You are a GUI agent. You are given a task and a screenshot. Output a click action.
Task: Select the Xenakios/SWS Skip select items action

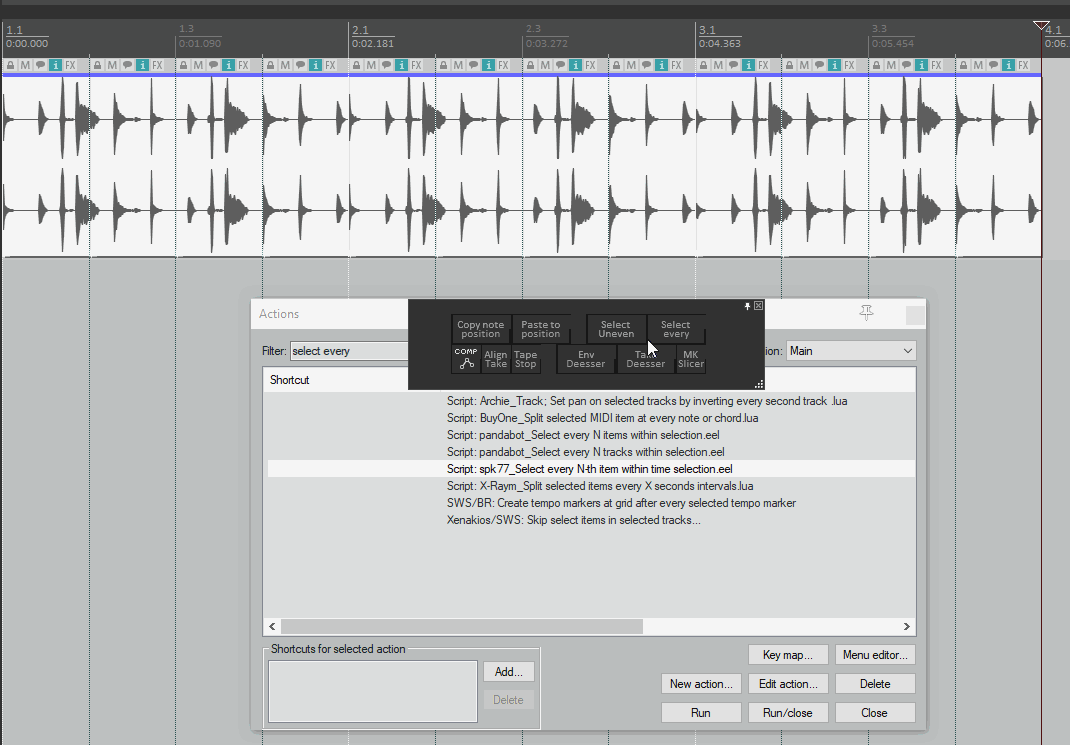tap(573, 520)
